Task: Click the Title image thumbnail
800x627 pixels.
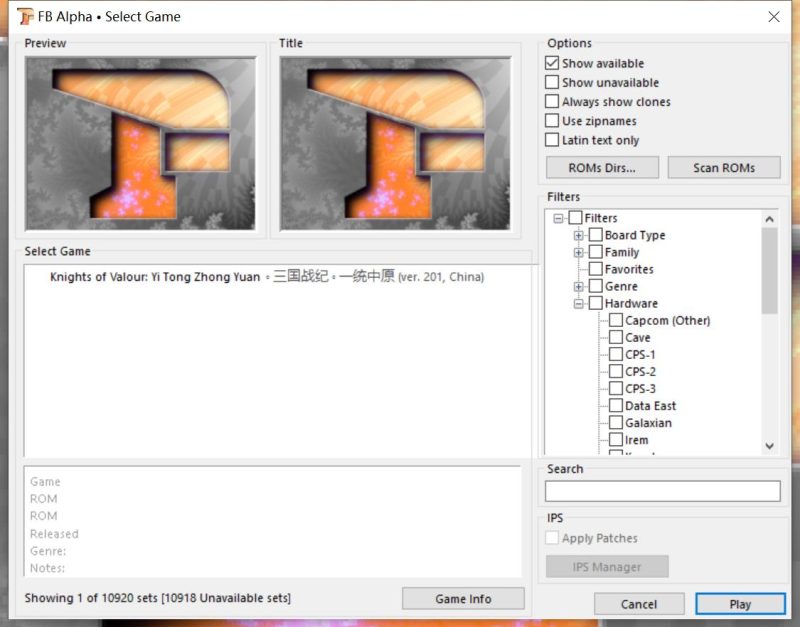Action: [395, 144]
